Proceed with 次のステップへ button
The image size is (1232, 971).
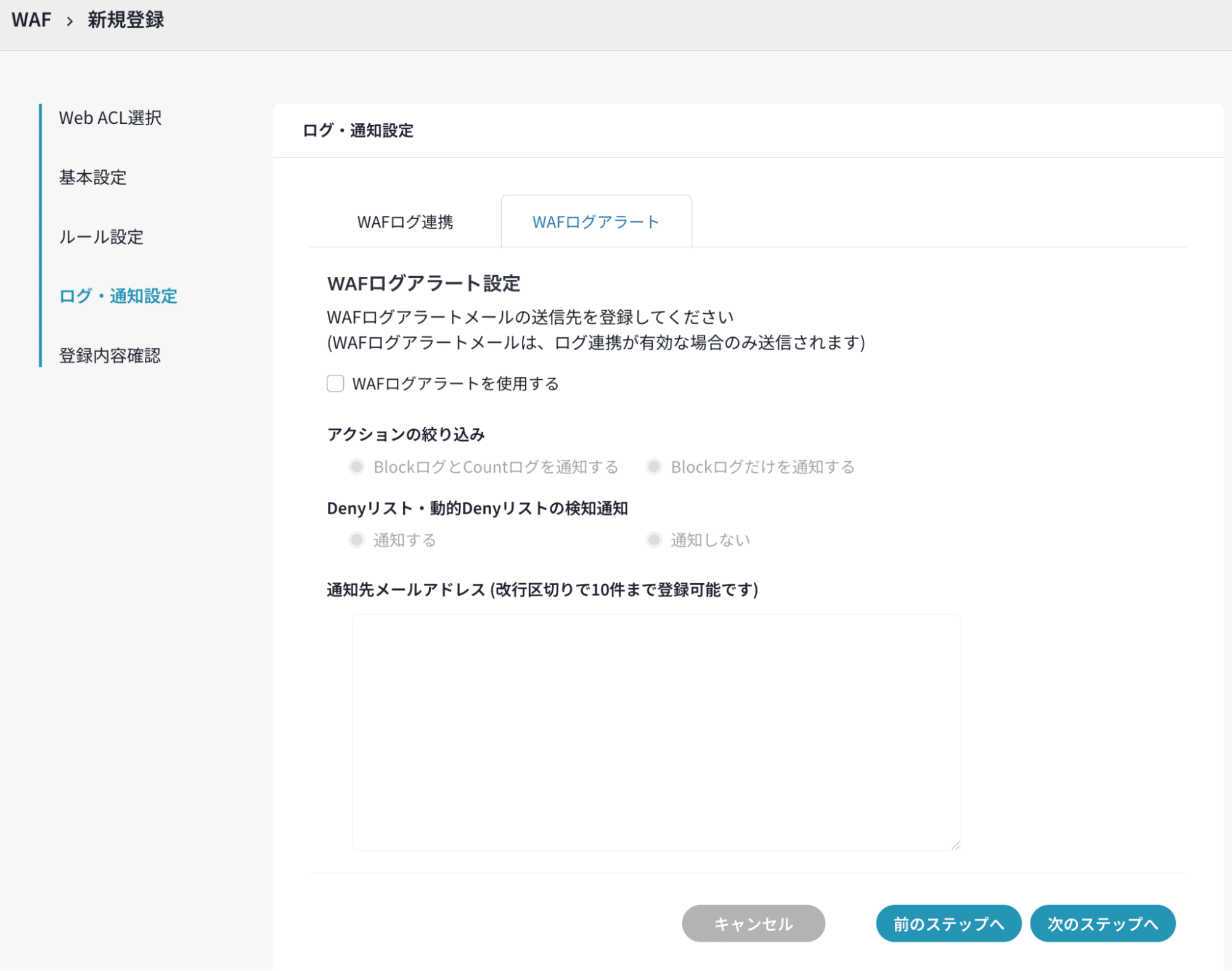click(x=1102, y=923)
